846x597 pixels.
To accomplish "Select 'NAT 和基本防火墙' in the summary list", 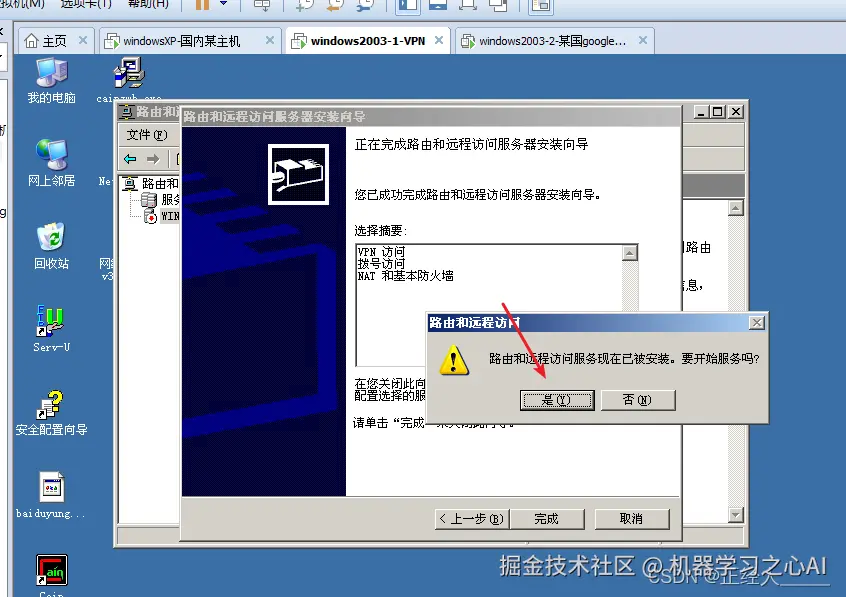I will [x=405, y=276].
